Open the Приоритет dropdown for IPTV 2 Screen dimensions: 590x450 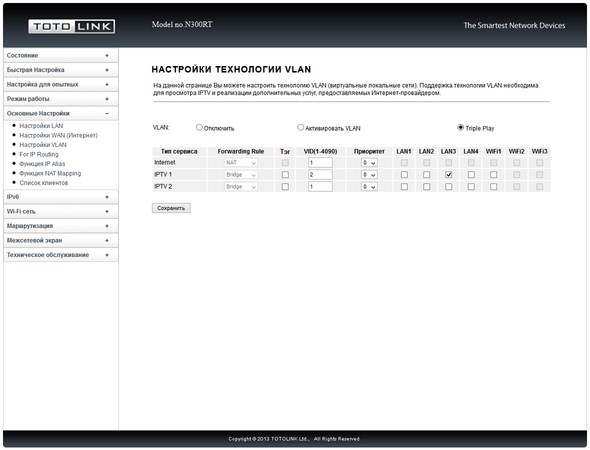369,187
